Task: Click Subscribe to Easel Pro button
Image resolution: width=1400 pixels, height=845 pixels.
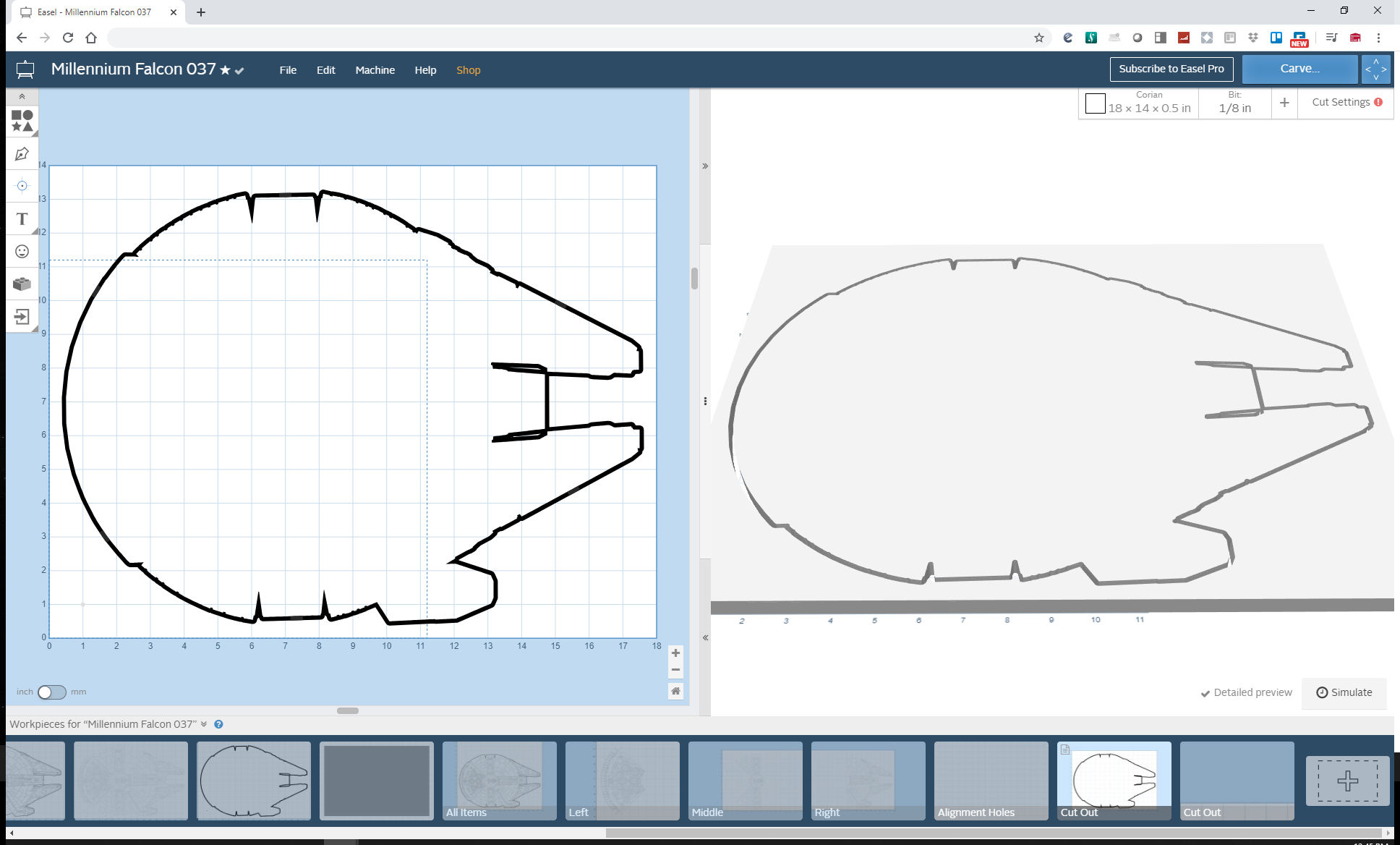Action: 1171,69
